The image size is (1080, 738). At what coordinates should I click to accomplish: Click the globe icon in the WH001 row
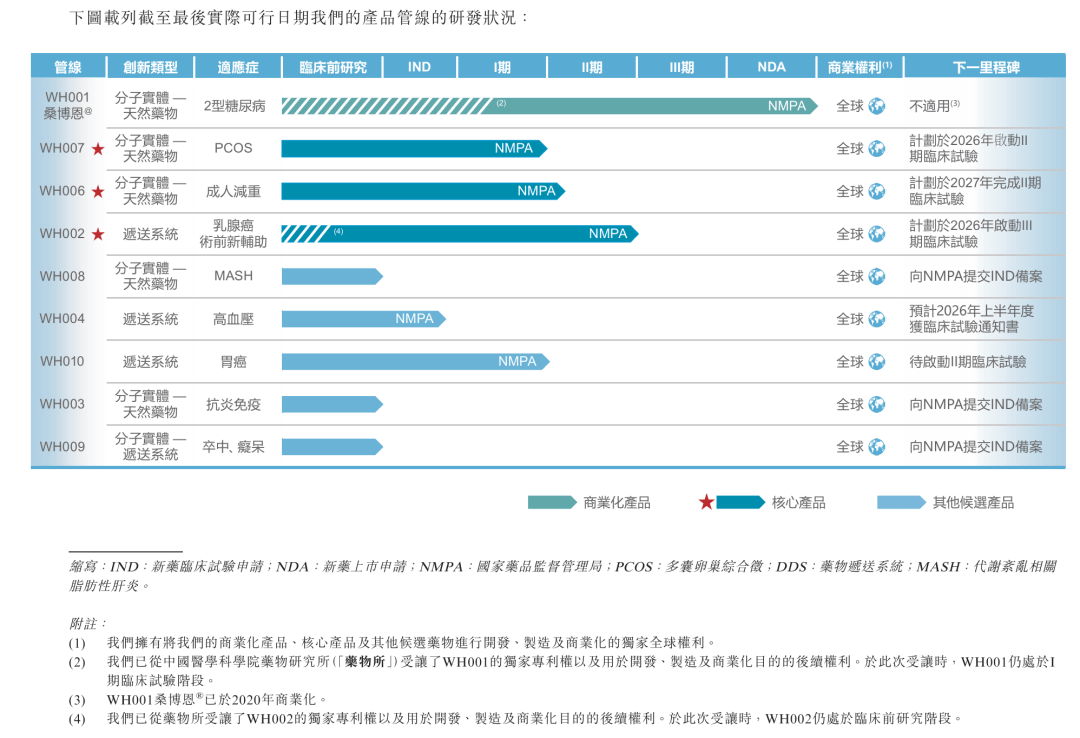coord(877,106)
